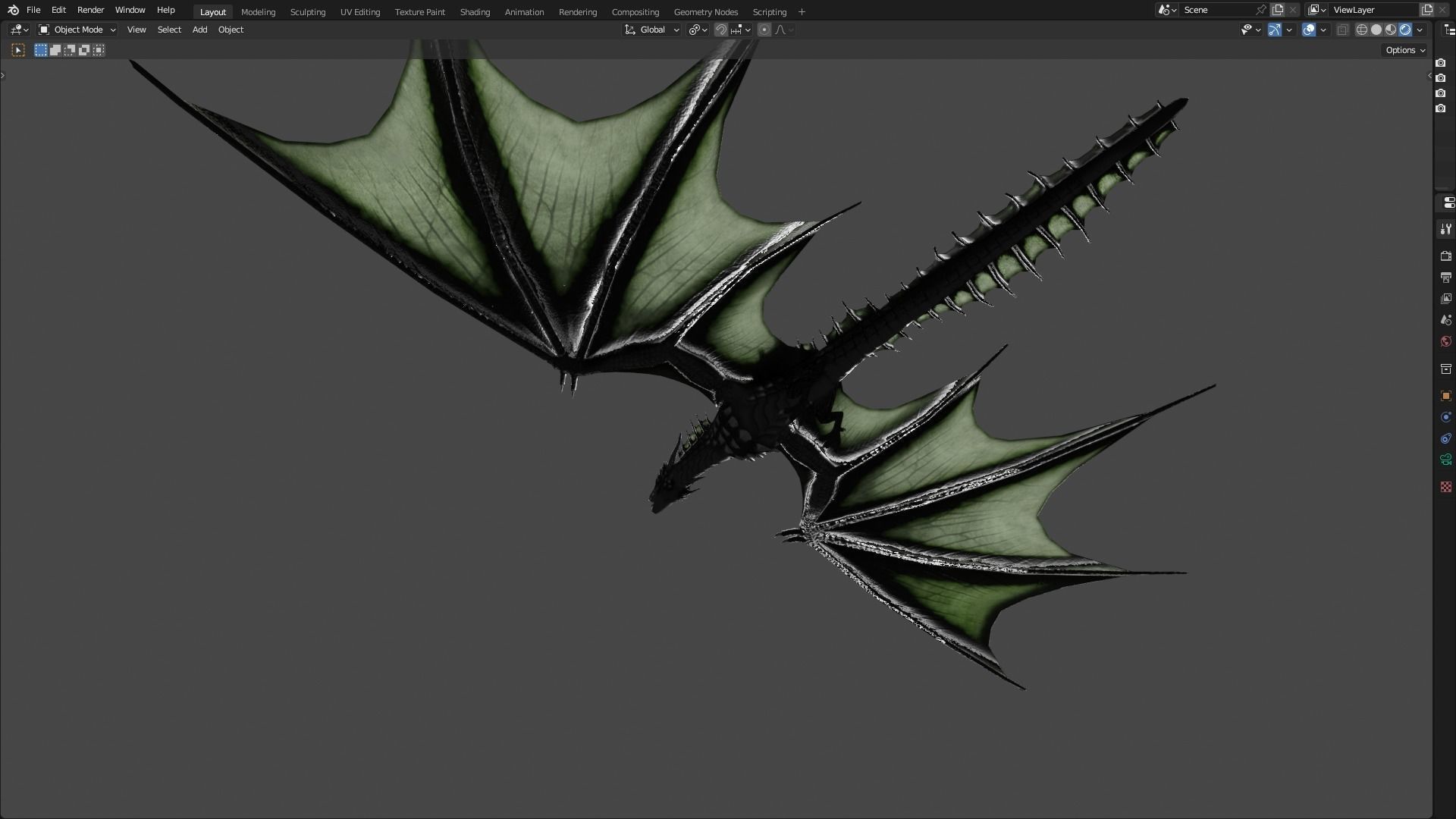Choose Extend existing selection mode
This screenshot has height=819, width=1456.
(x=55, y=50)
